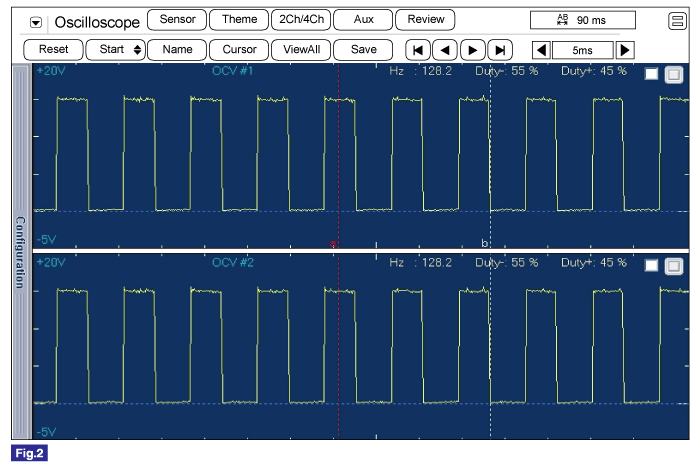Toggle OCV #2 white square checkbox

tap(651, 266)
